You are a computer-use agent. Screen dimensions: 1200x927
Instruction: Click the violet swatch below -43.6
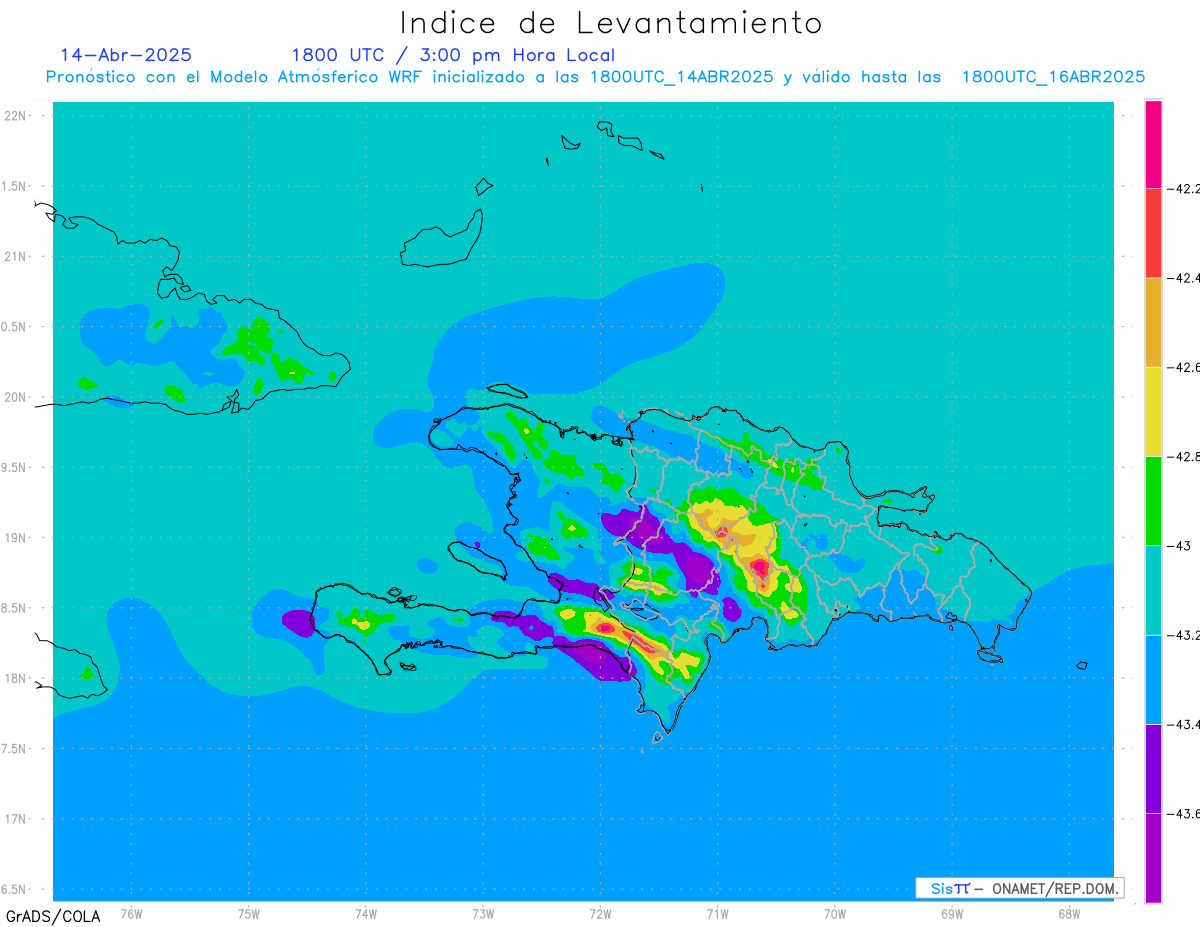[1153, 857]
